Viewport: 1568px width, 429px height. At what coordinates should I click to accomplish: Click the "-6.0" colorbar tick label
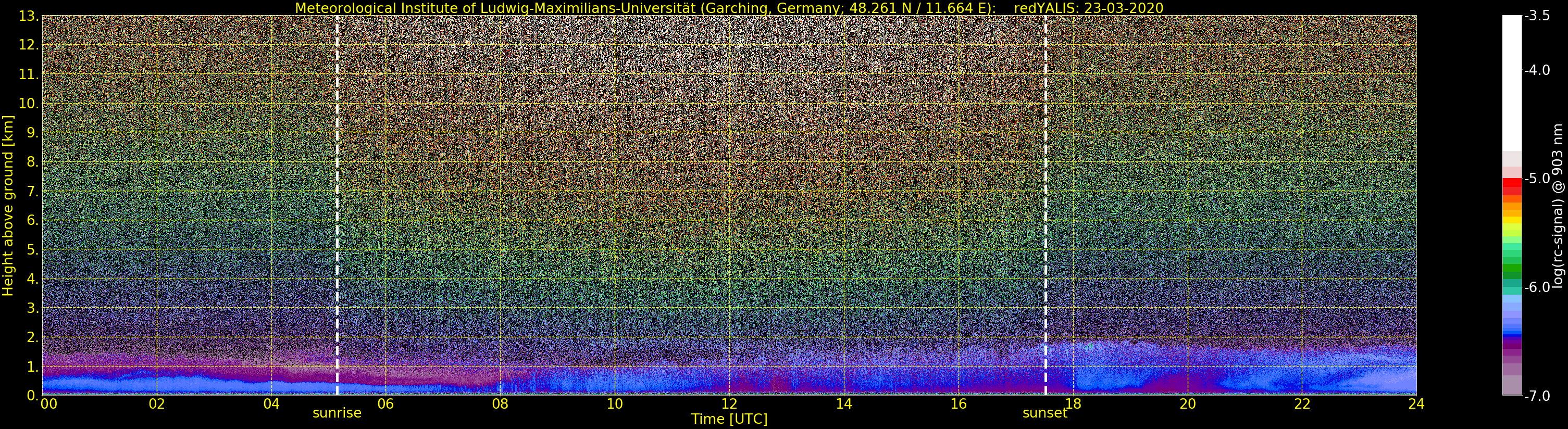pyautogui.click(x=1537, y=287)
